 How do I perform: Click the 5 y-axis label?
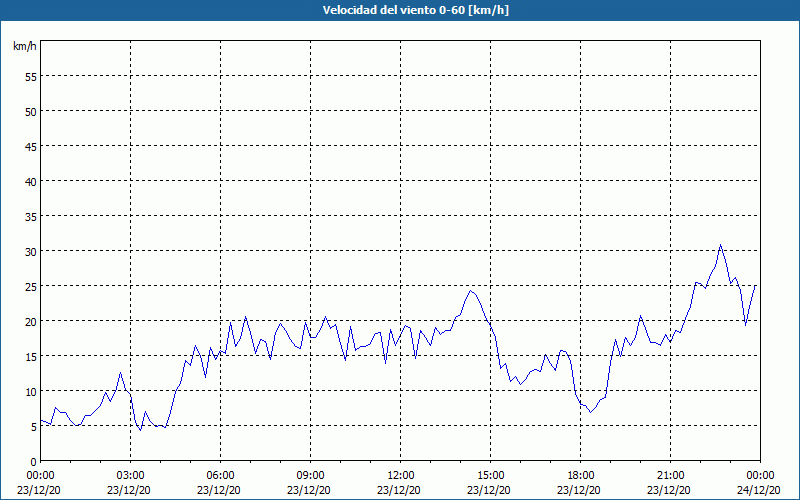[34, 427]
